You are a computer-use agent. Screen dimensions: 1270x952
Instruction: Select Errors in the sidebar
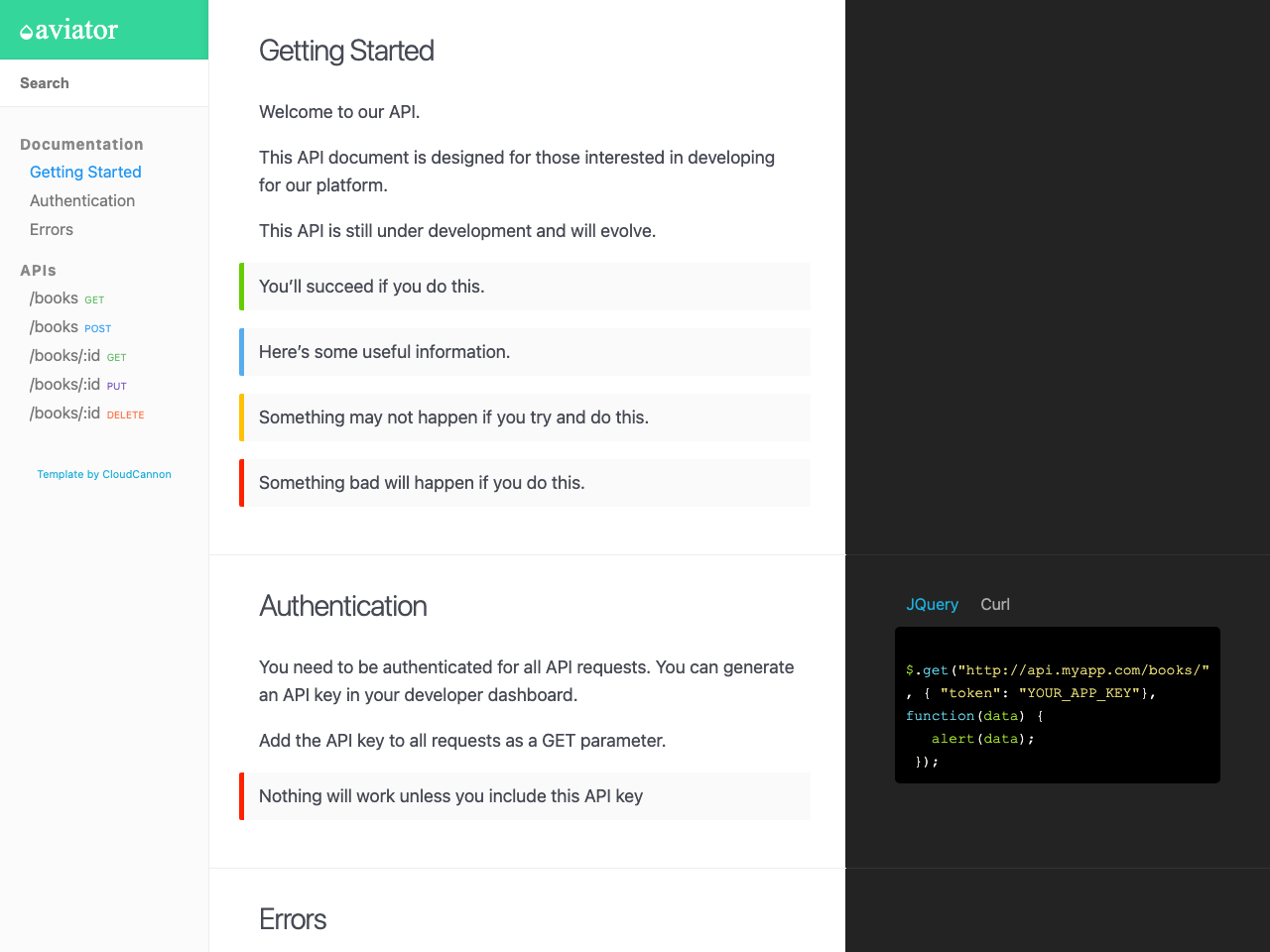(x=52, y=229)
